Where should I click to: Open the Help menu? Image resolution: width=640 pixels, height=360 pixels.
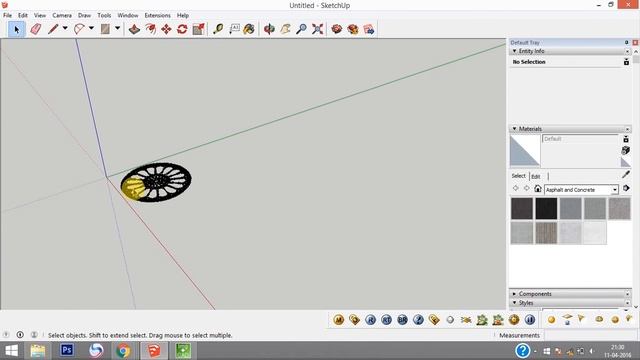[182, 15]
